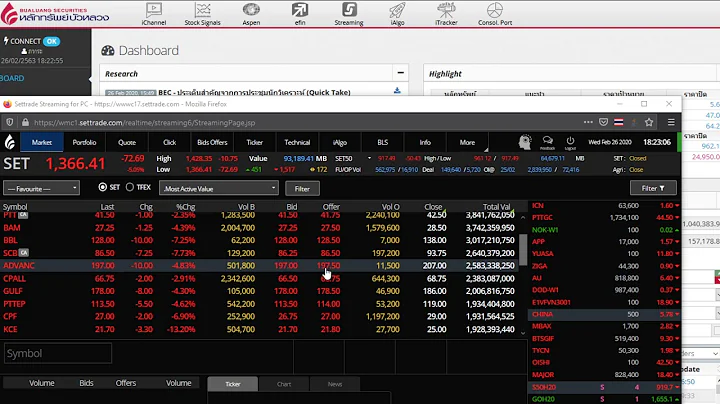
Task: Click the Pocket save icon in Firefox
Action: click(603, 122)
